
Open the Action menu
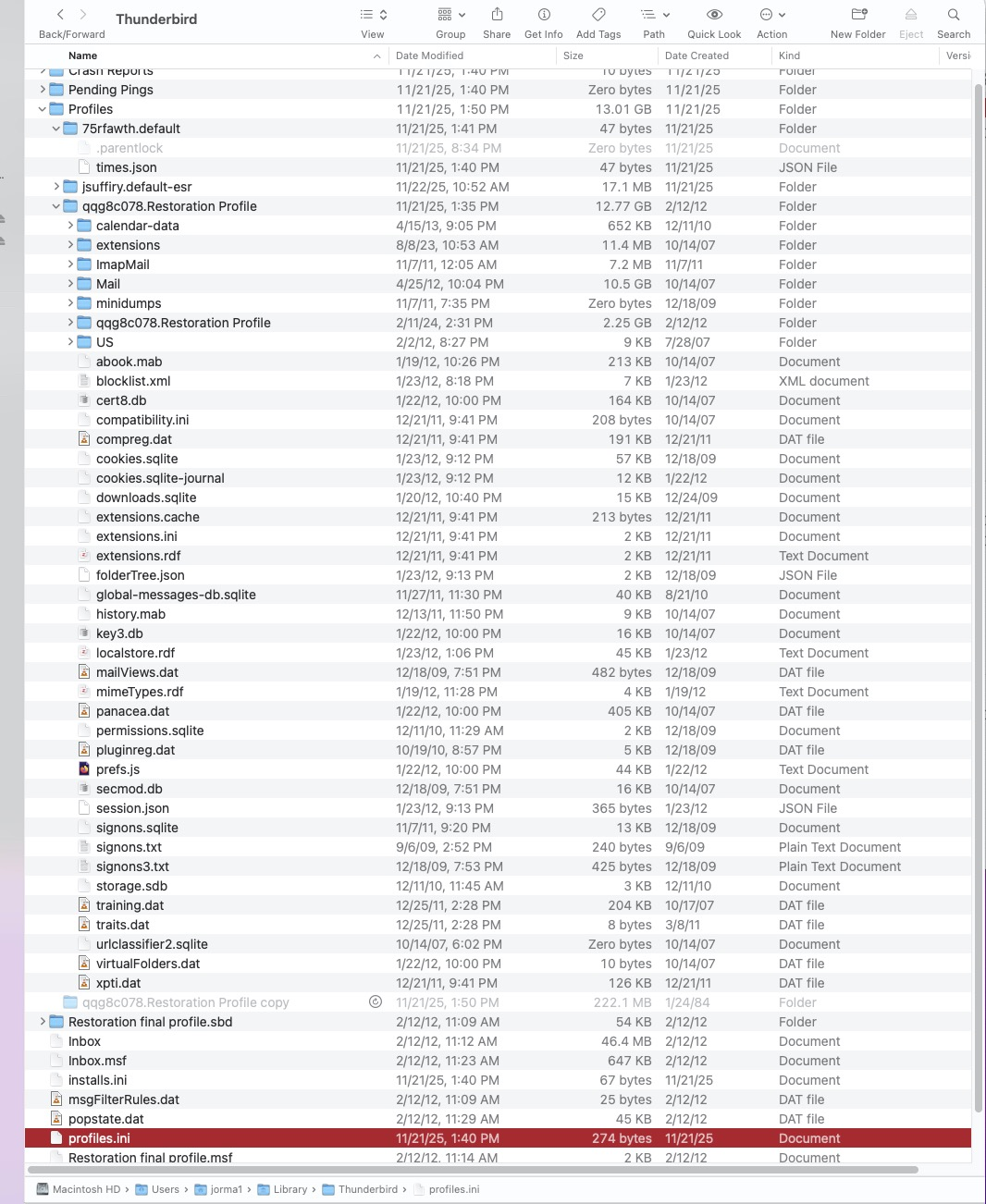click(771, 15)
